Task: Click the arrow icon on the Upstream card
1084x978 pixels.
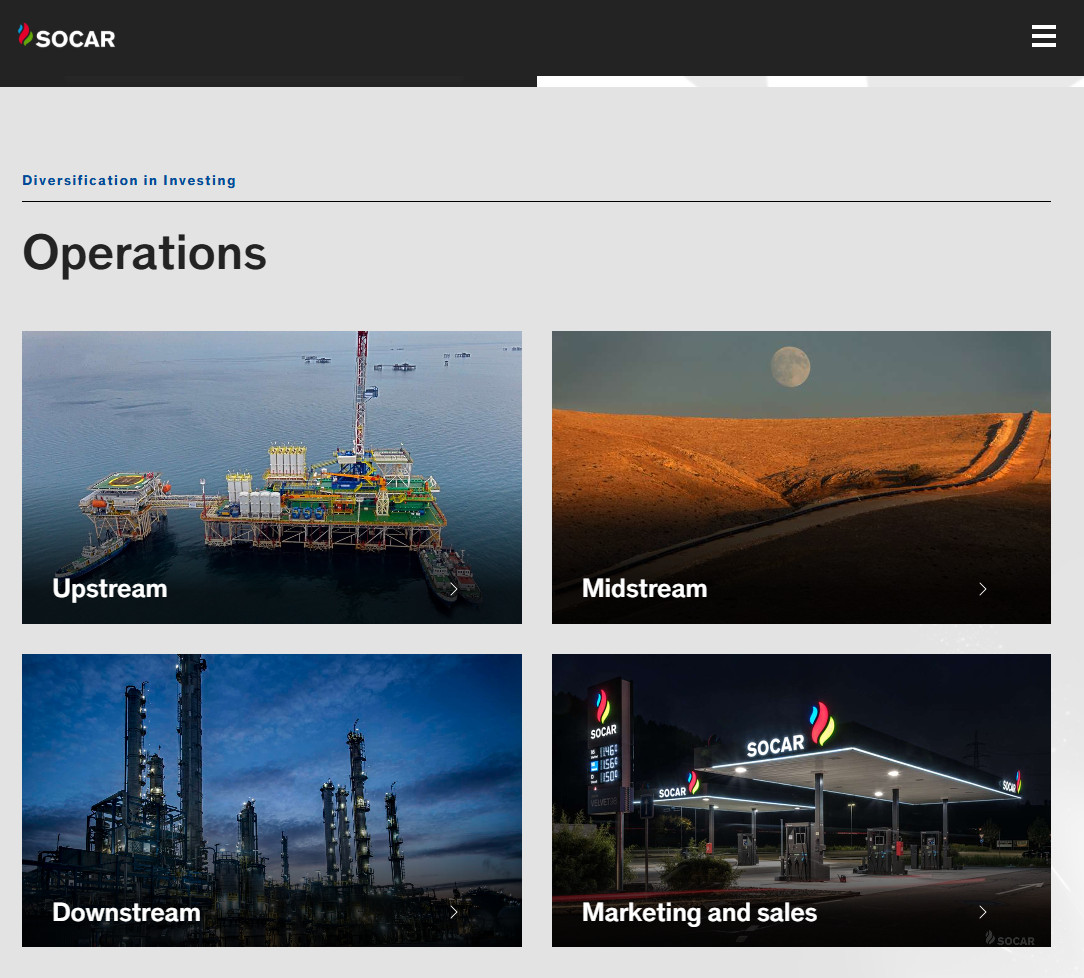Action: [x=453, y=589]
